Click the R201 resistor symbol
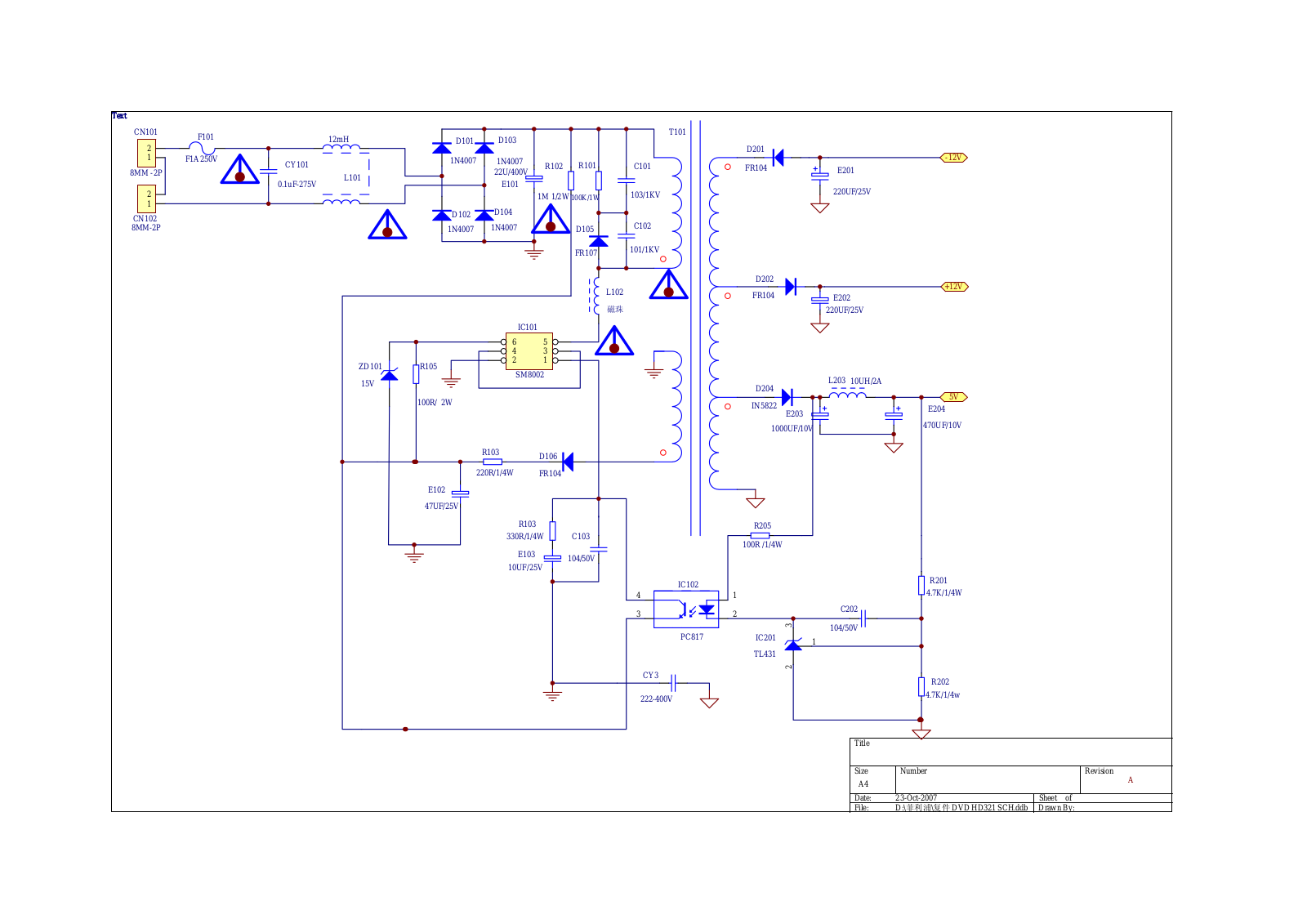This screenshot has height=924, width=1307. [921, 585]
